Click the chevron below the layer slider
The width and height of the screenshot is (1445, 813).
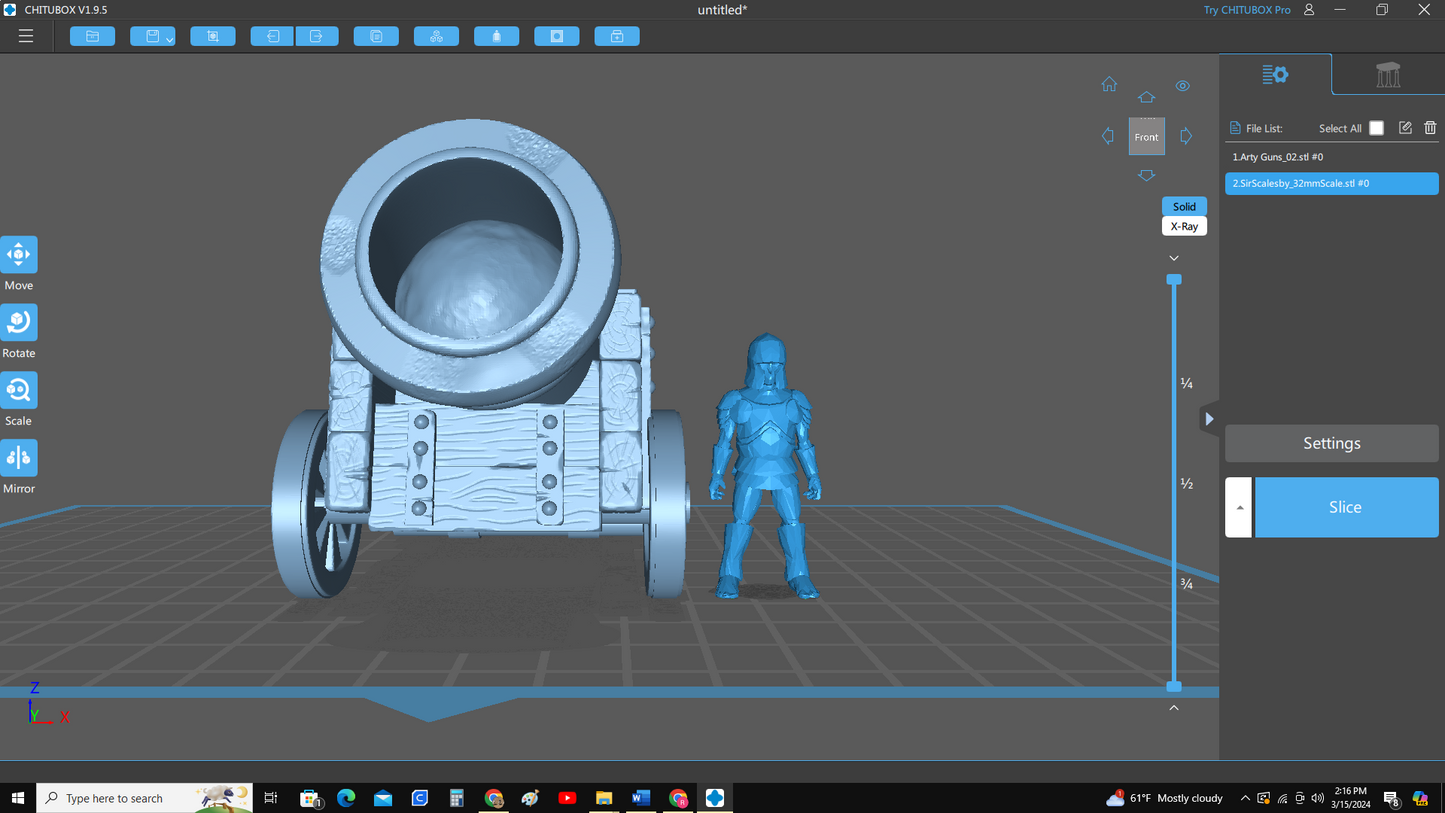coord(1174,708)
